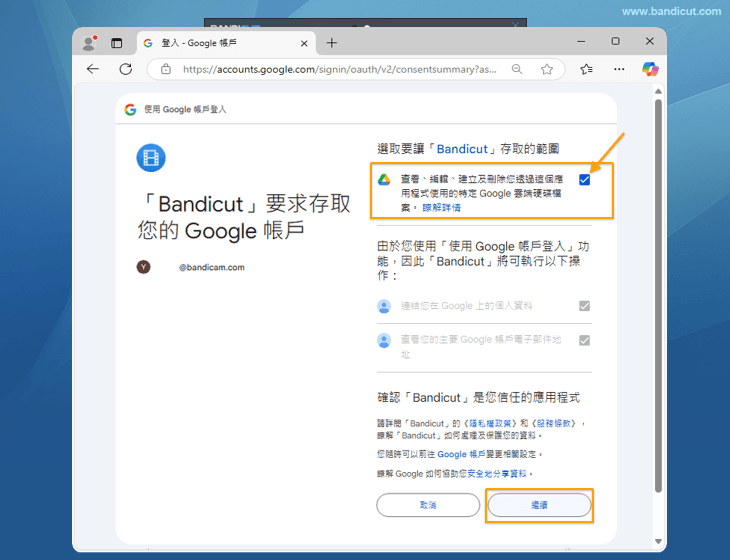Open the browser profile icon
The height and width of the screenshot is (560, 730).
(88, 43)
